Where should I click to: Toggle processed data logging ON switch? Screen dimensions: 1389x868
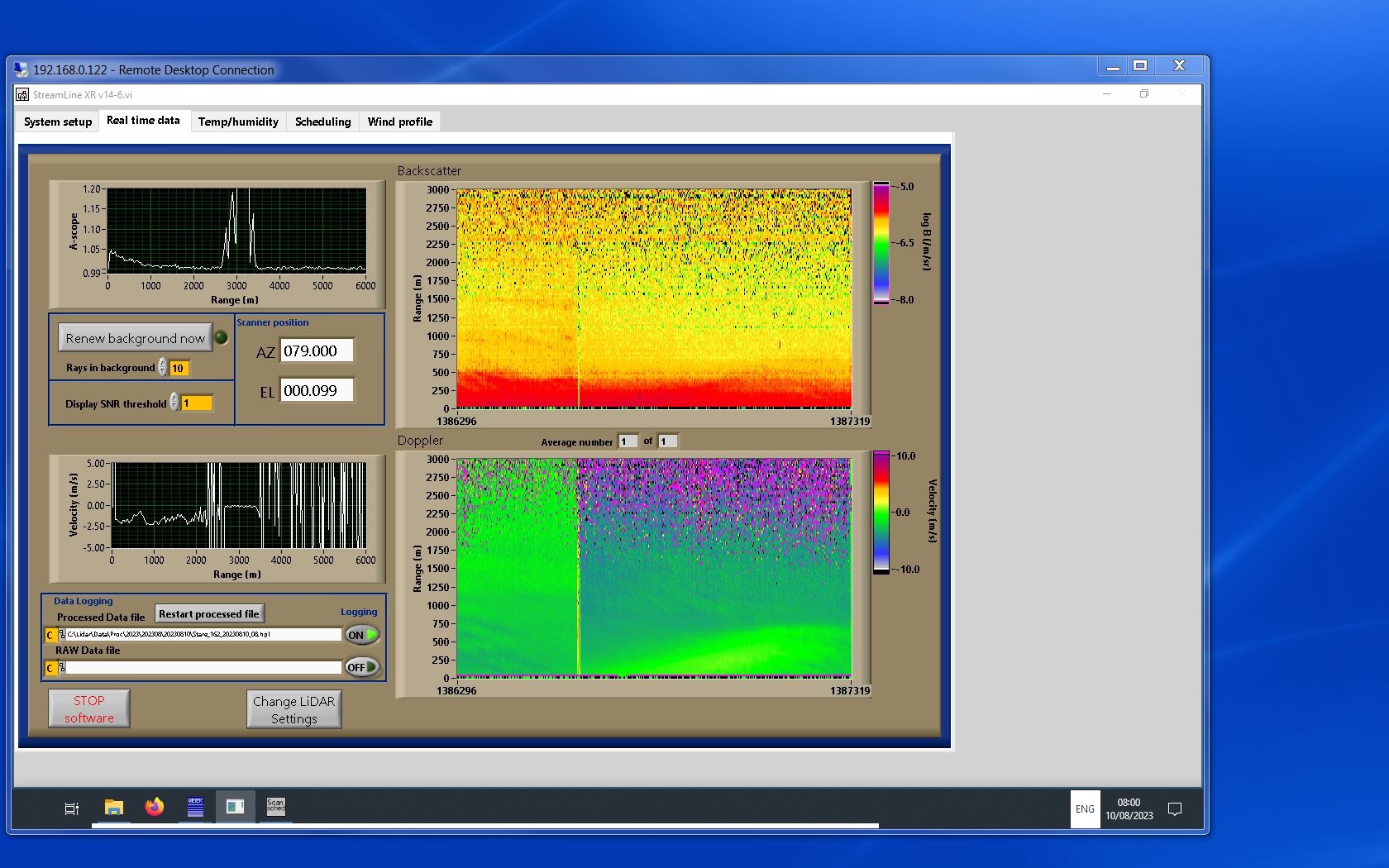point(362,635)
